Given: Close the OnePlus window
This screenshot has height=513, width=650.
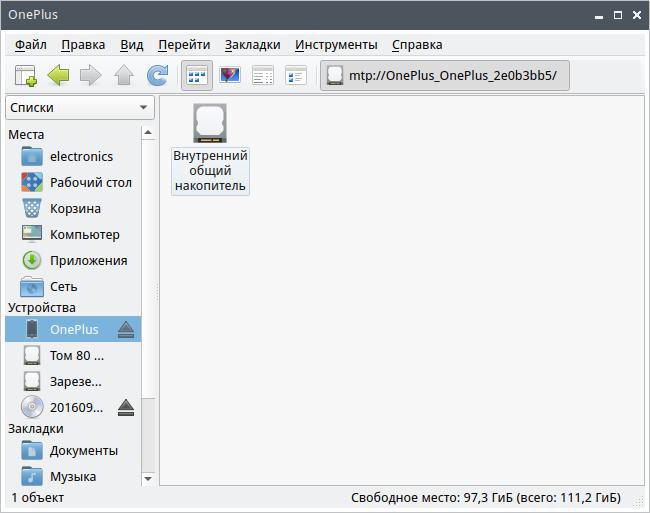Looking at the screenshot, I should [x=637, y=15].
